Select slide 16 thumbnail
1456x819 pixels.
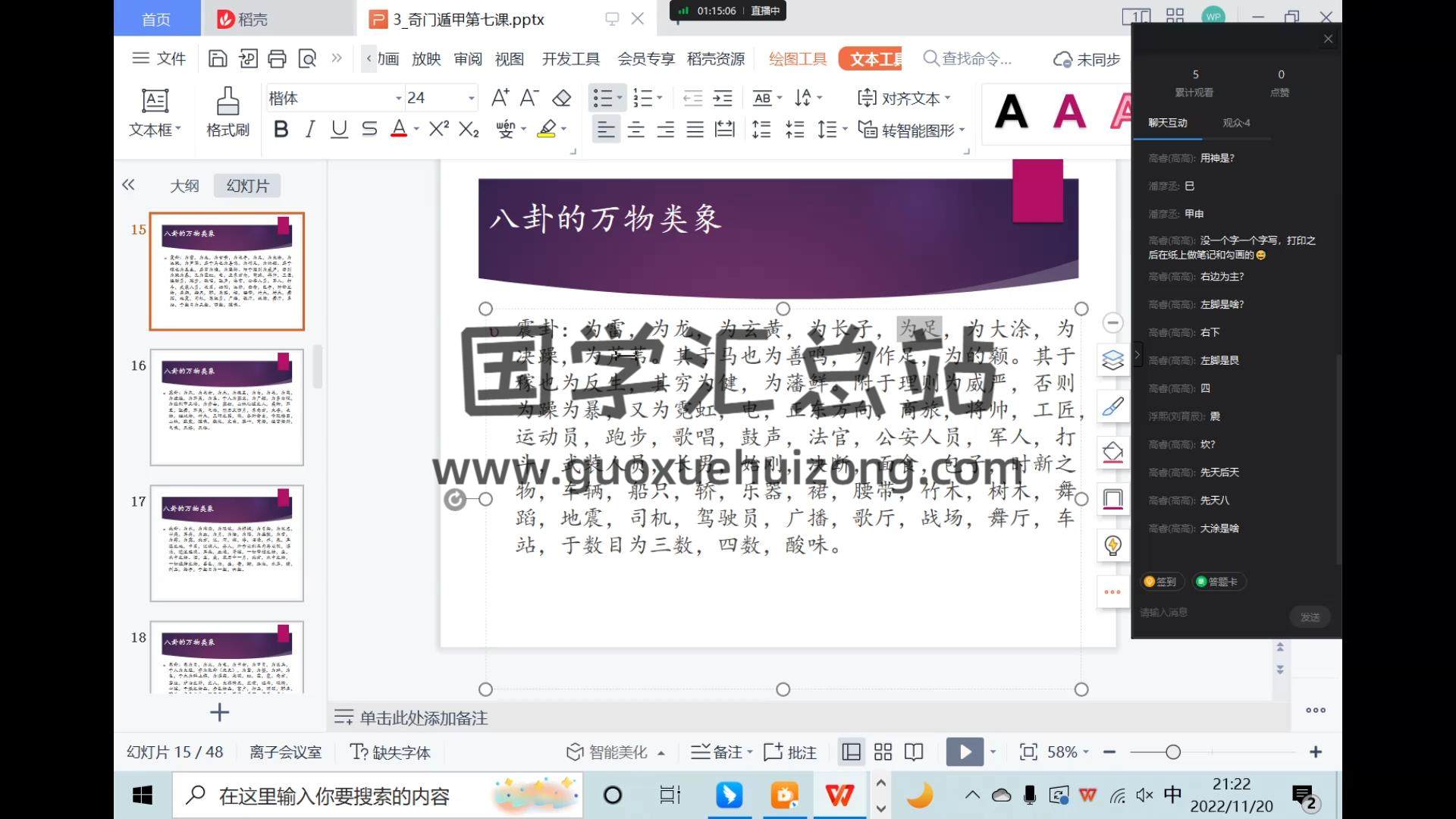[x=227, y=407]
